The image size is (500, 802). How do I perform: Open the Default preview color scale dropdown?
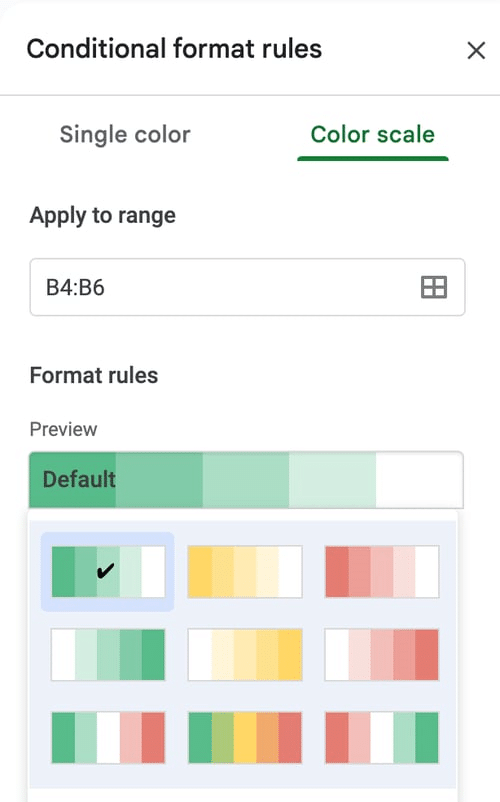pos(246,480)
